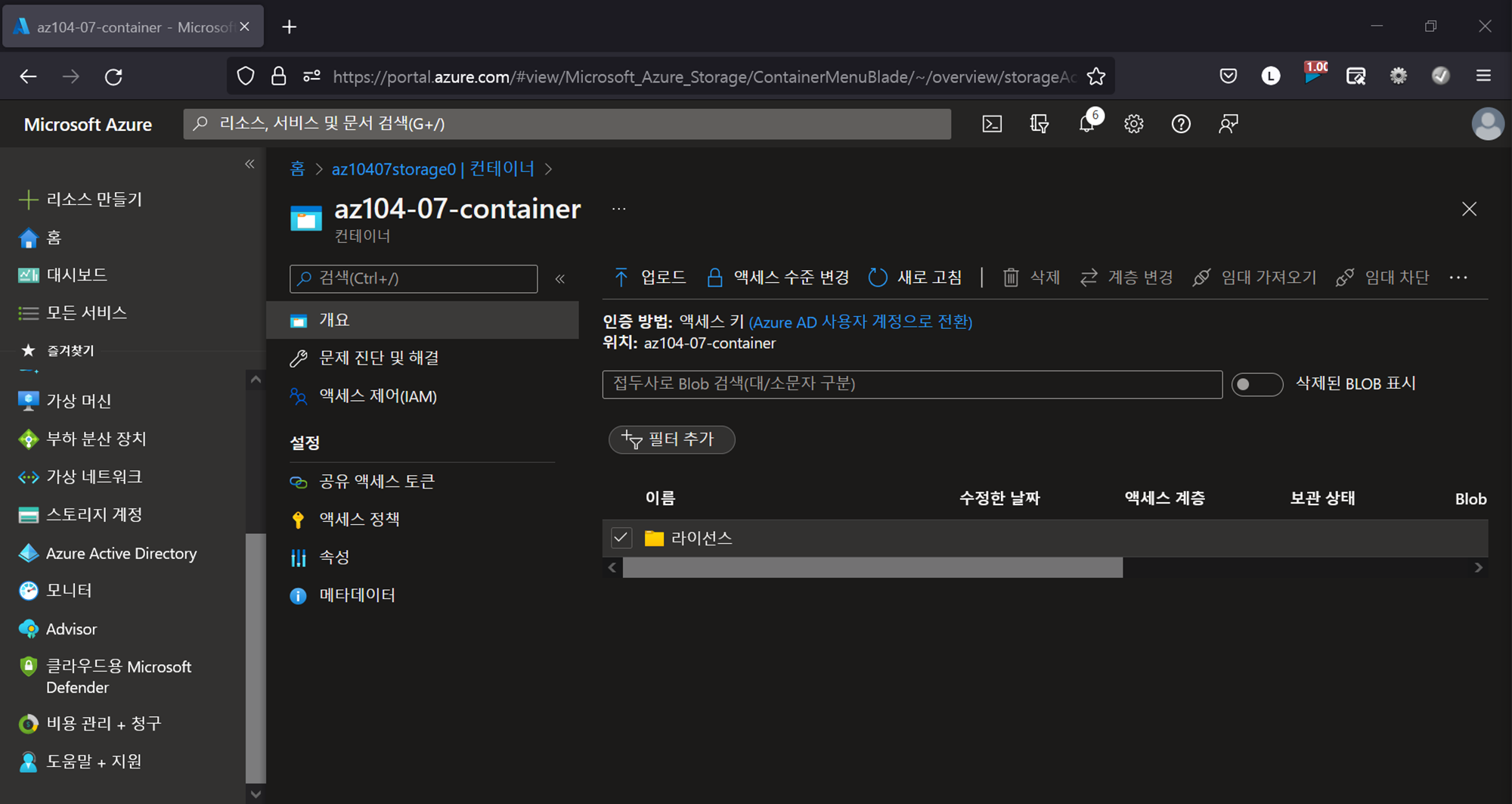Viewport: 1512px width, 804px height.
Task: Click Create a resource (리소스 만들기)
Action: 80,200
